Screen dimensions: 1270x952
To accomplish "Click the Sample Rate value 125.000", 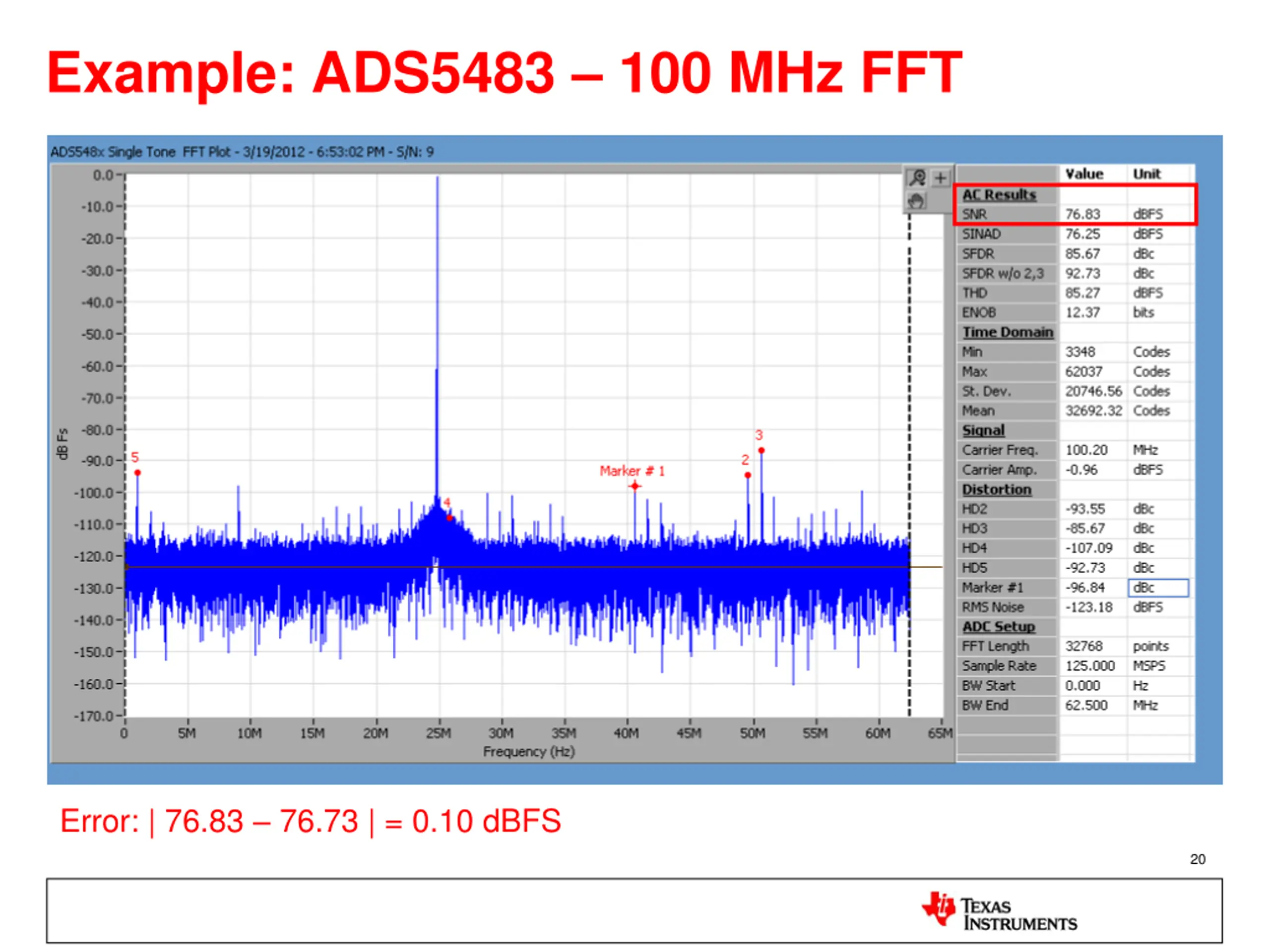I will tap(1090, 666).
